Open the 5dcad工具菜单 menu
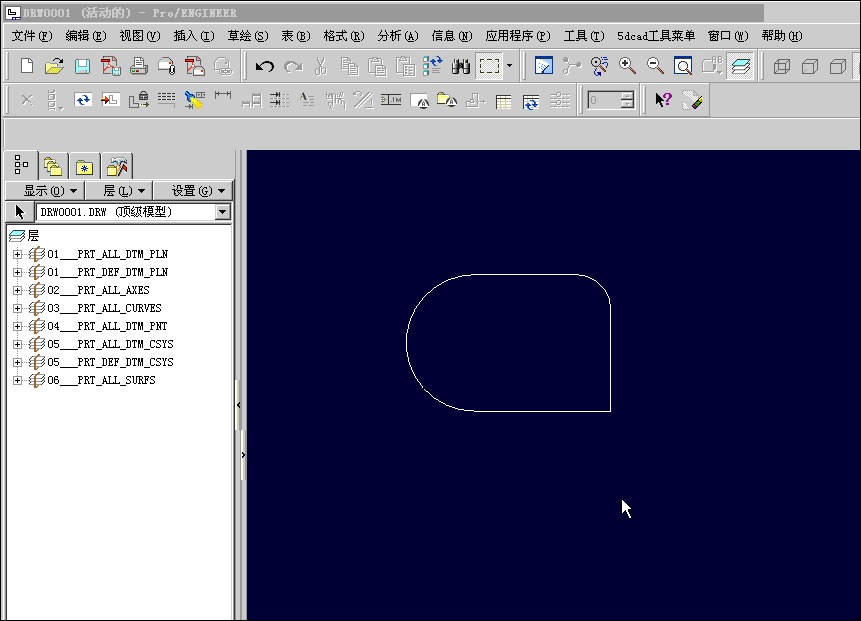This screenshot has width=861, height=621. click(x=656, y=36)
